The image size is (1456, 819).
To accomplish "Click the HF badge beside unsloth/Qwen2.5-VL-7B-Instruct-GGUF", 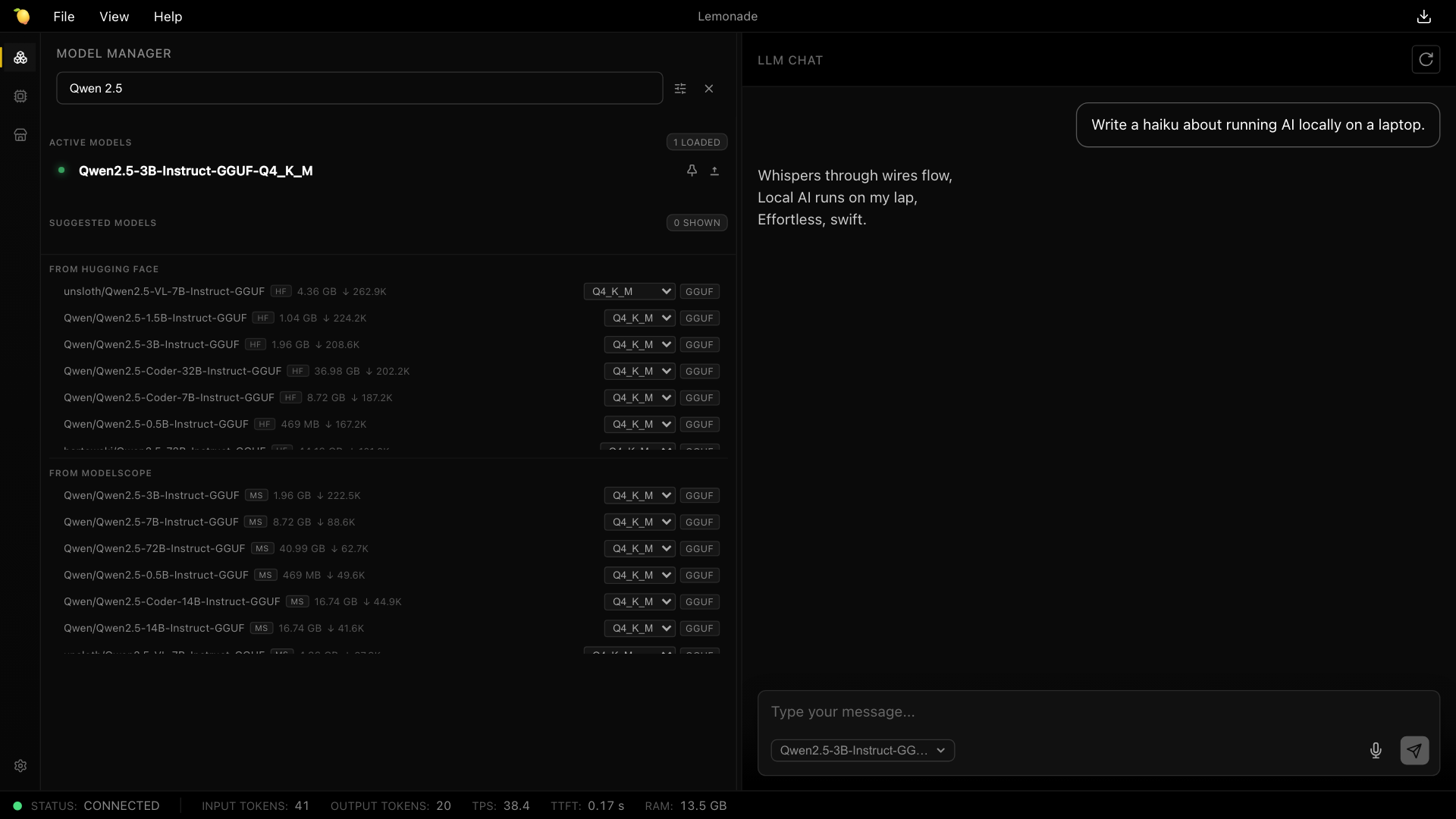I will (x=281, y=291).
